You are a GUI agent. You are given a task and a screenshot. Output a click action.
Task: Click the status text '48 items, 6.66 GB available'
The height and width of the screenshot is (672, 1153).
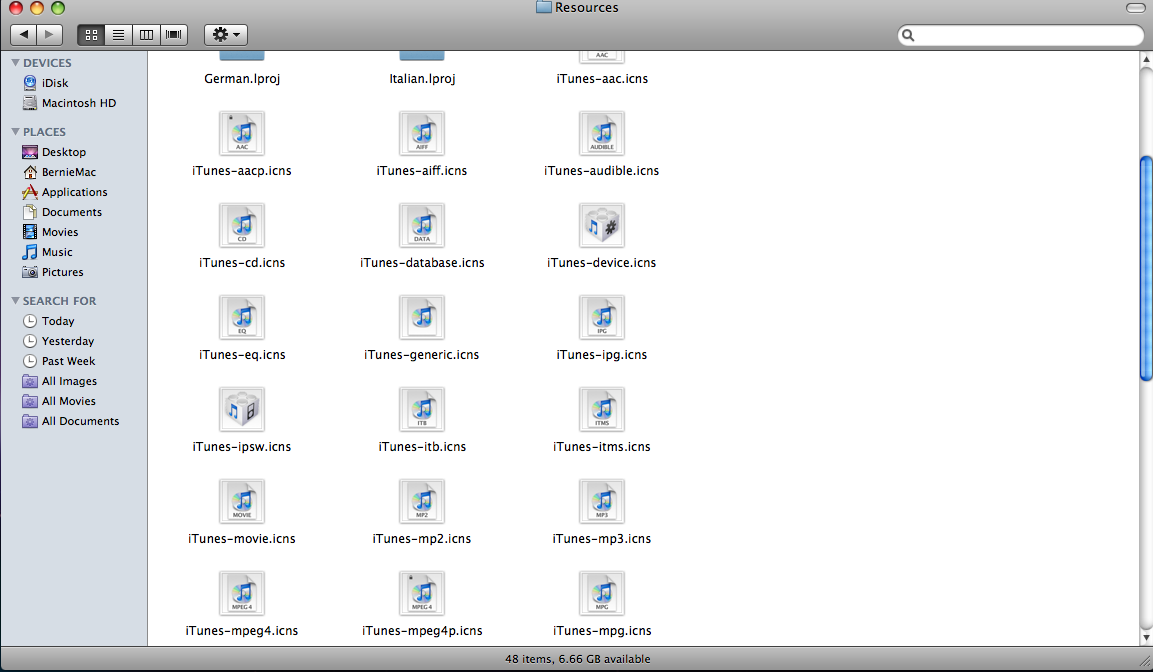tap(577, 659)
